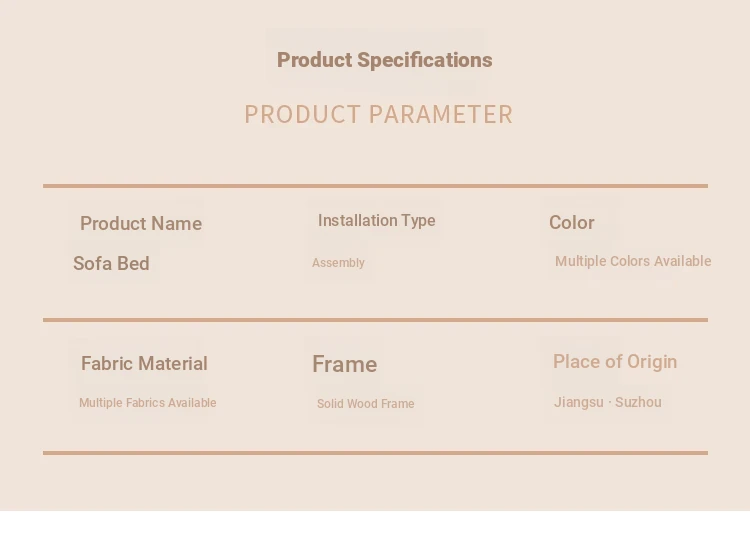Click the bottom divider below Solid Wood Frame
This screenshot has height=557, width=750.
coord(375,453)
